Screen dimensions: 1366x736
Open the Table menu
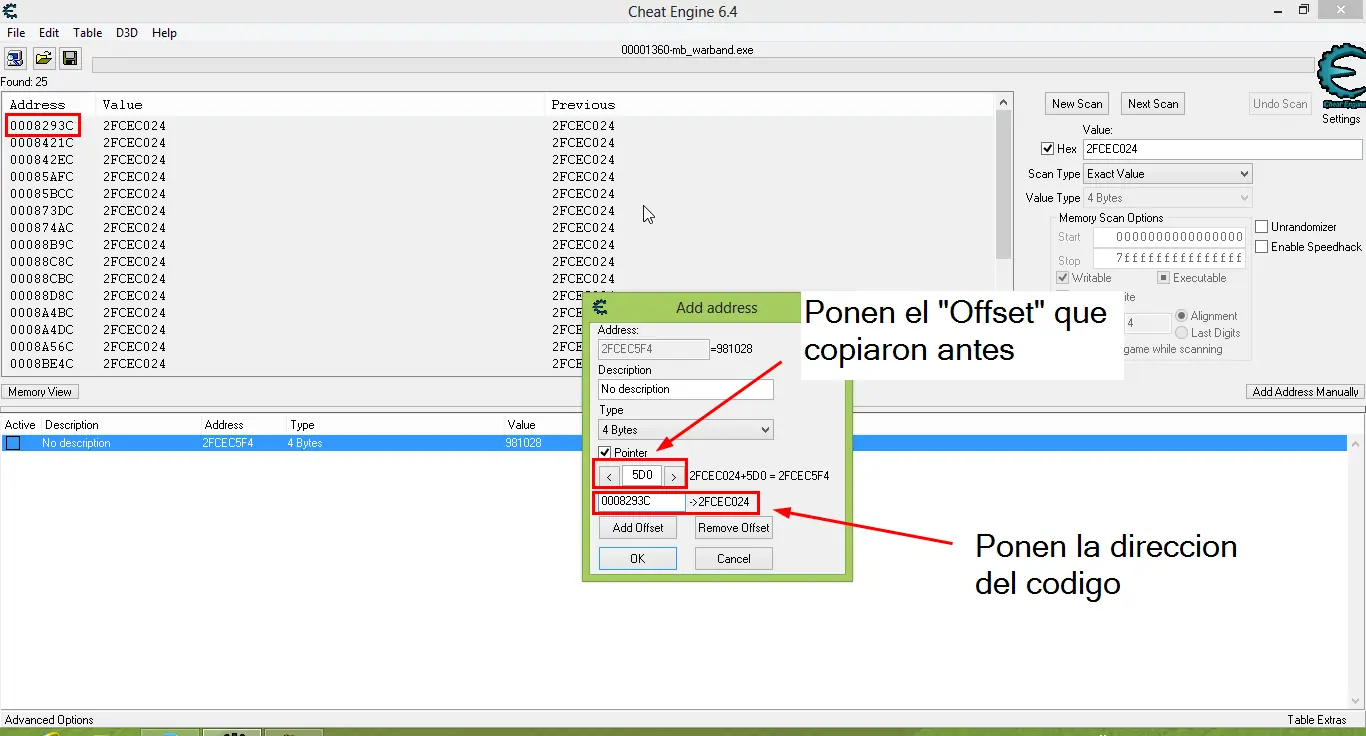click(88, 33)
